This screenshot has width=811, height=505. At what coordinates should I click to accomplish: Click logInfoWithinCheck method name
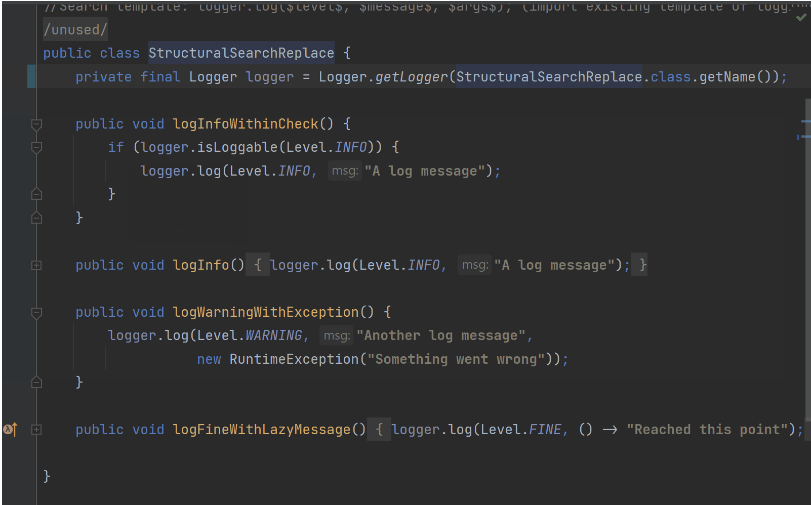tap(246, 124)
